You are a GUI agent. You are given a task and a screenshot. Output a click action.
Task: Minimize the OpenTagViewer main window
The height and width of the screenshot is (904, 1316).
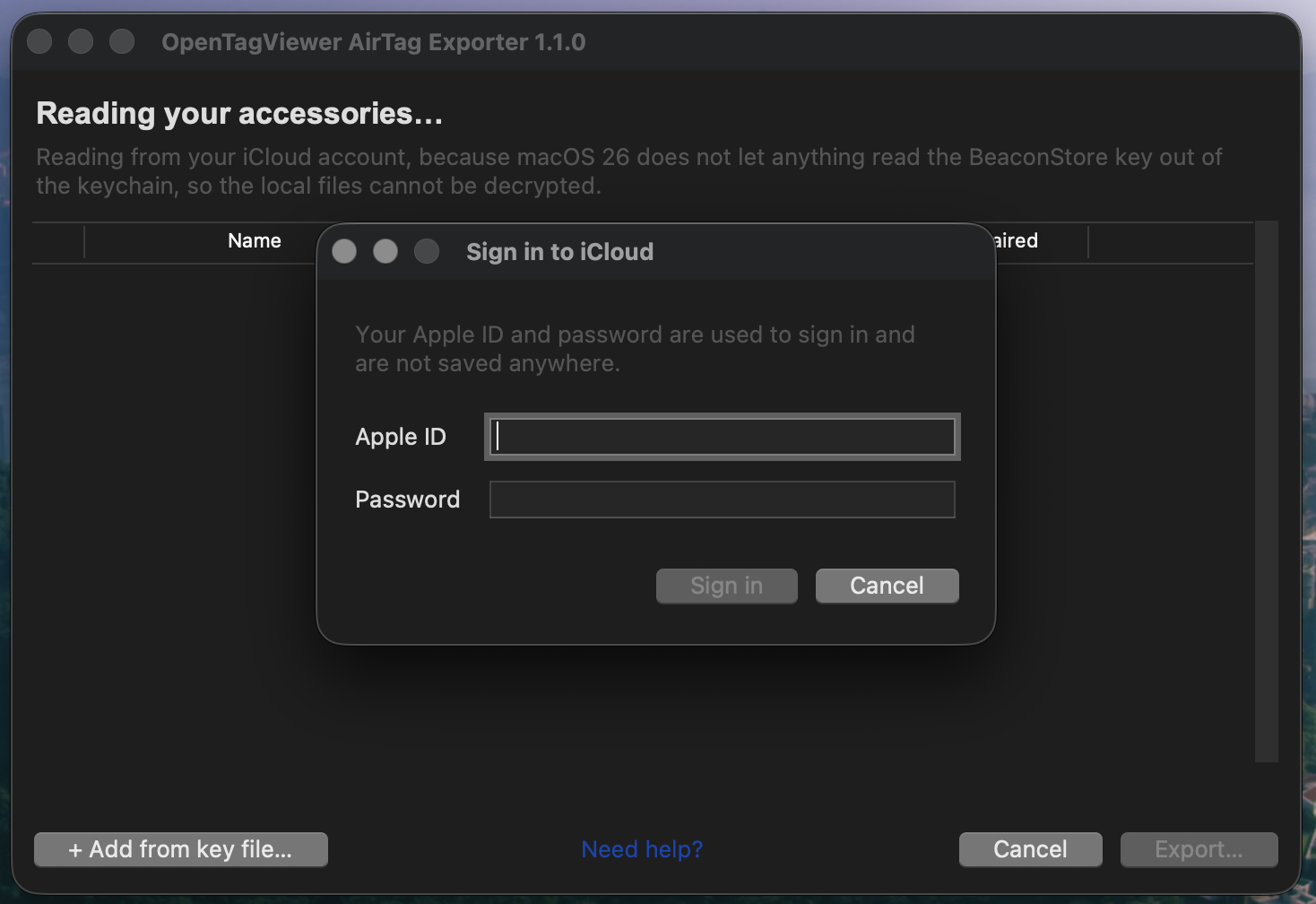point(81,41)
